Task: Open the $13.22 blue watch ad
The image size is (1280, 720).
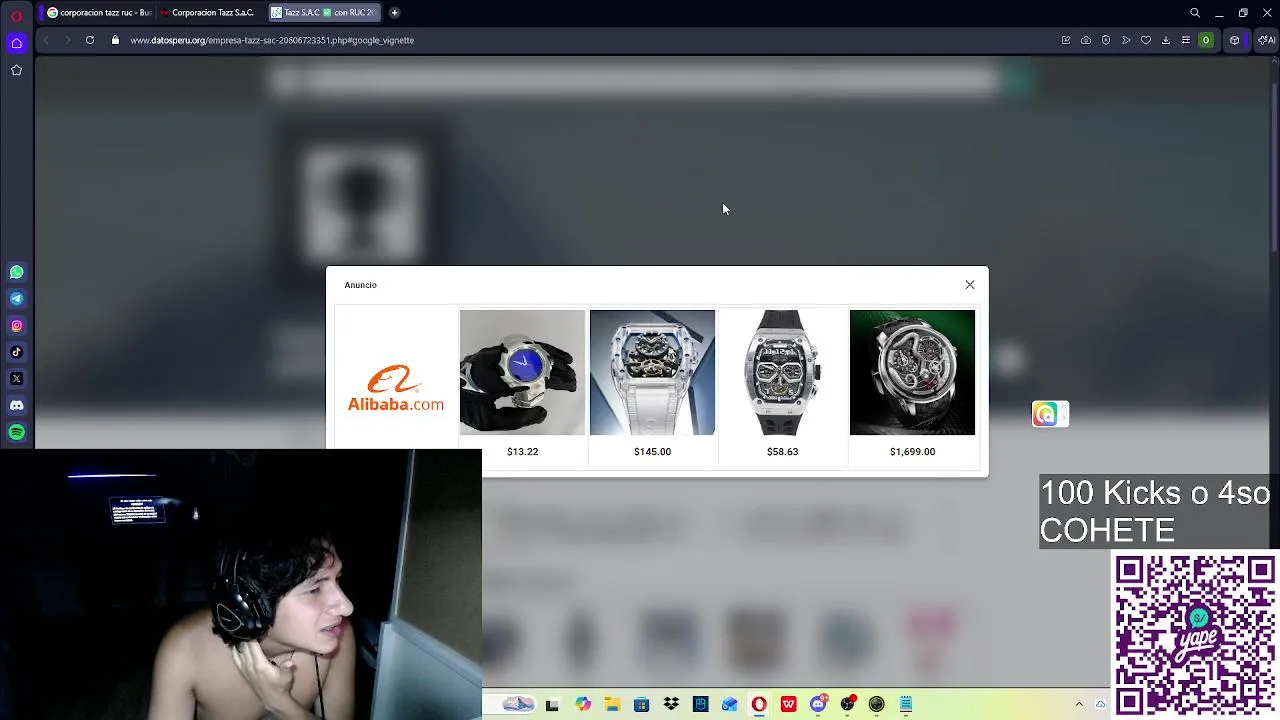Action: [x=522, y=372]
